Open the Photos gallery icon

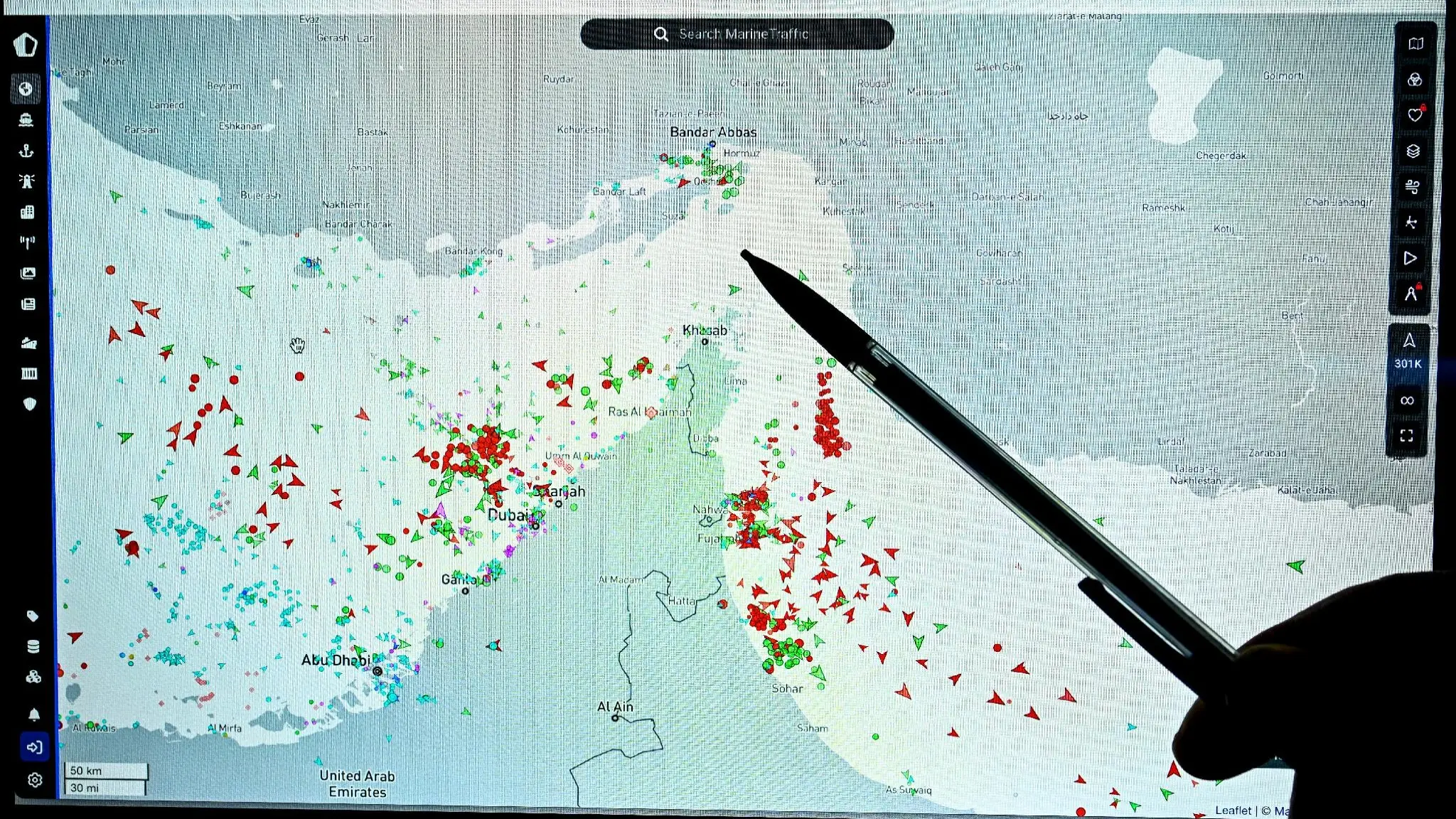pyautogui.click(x=28, y=273)
